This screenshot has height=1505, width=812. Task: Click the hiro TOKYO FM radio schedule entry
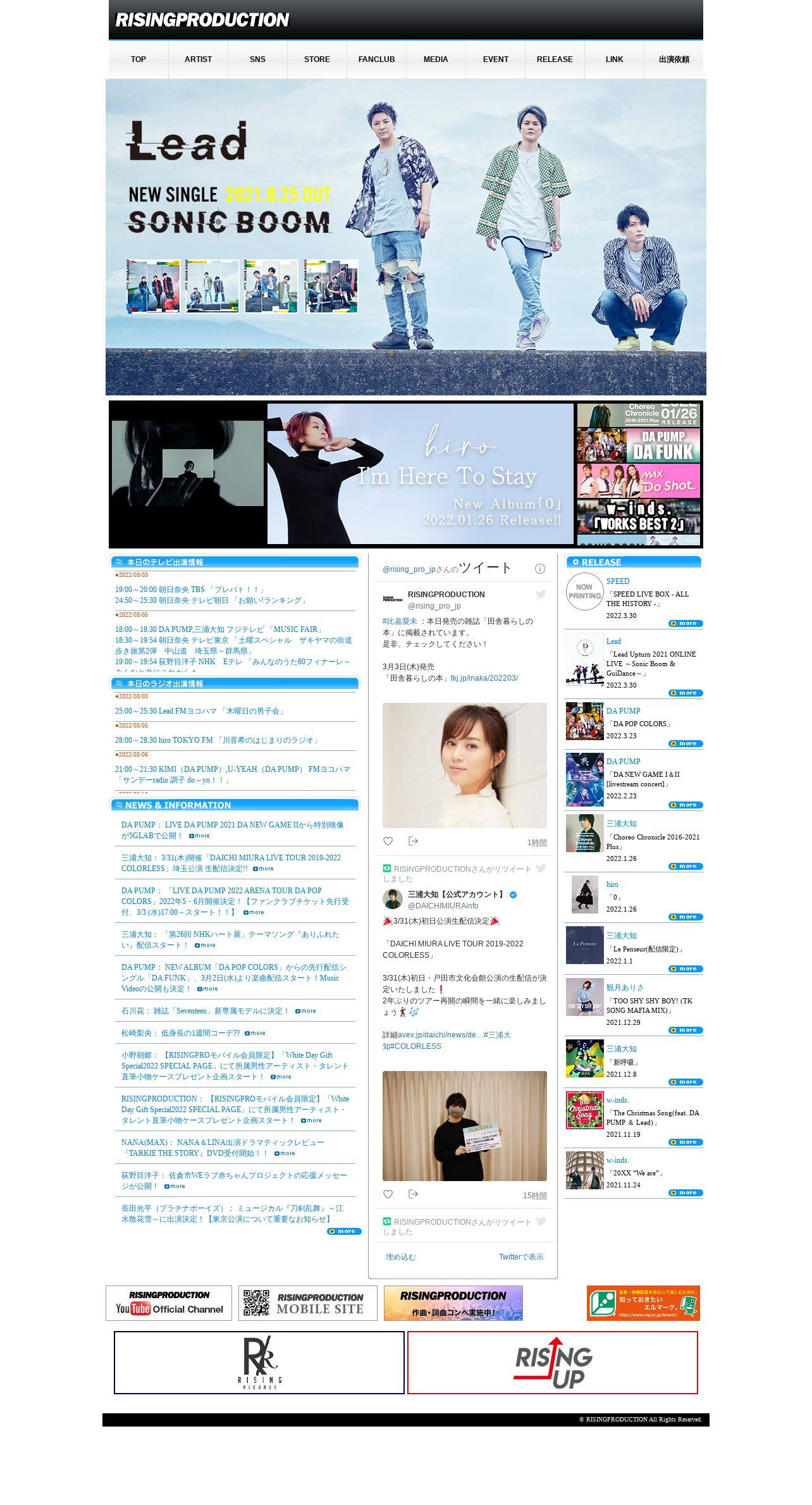pos(218,740)
